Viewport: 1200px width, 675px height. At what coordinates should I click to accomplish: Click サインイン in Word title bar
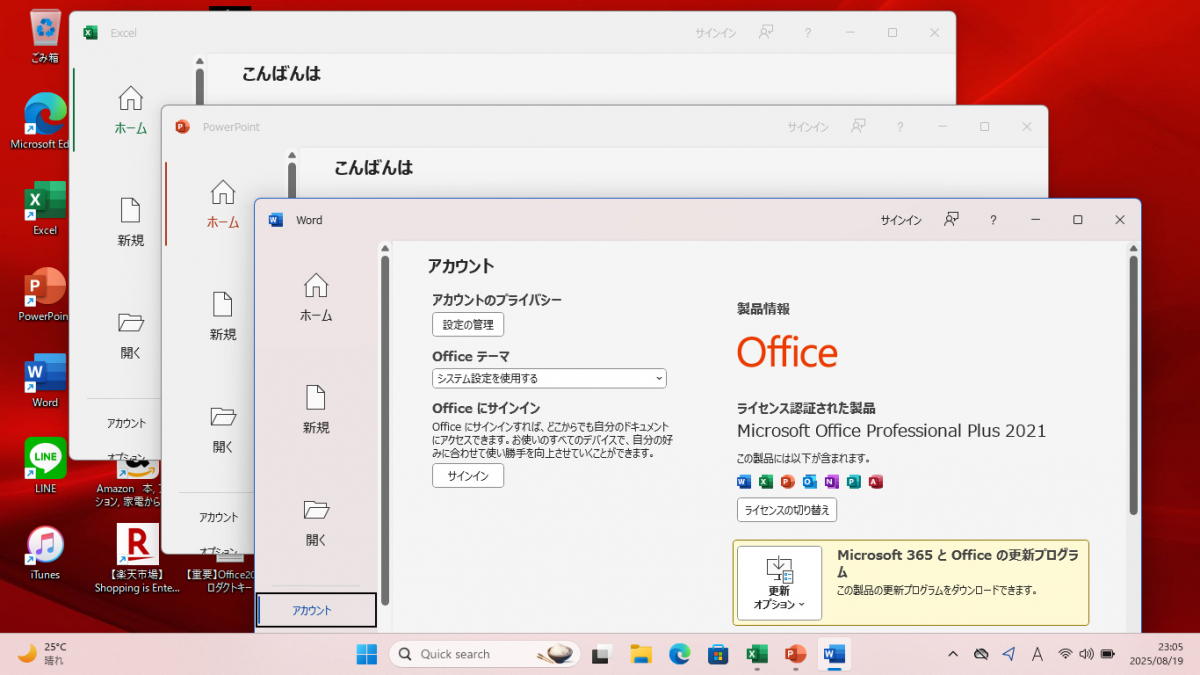(x=901, y=220)
